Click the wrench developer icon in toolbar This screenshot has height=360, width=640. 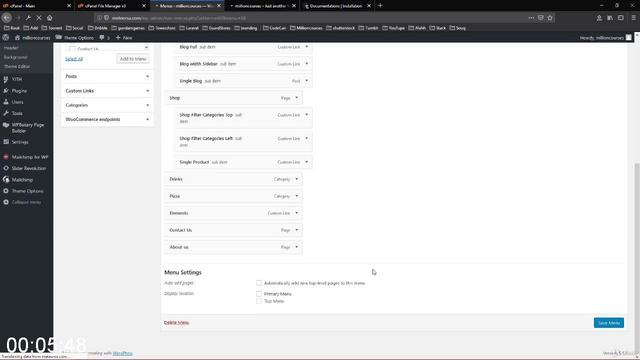click(28, 18)
